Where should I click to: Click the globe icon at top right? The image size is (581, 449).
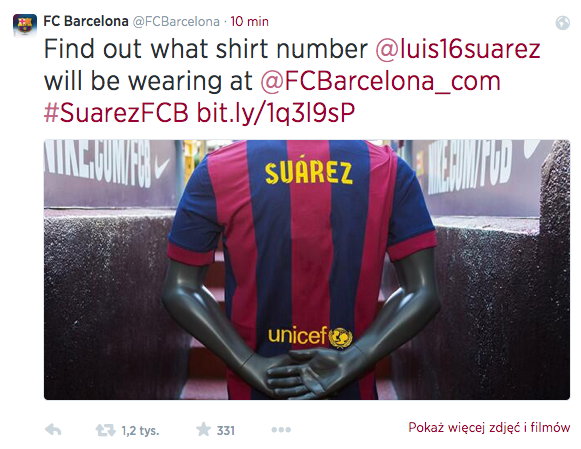click(562, 23)
